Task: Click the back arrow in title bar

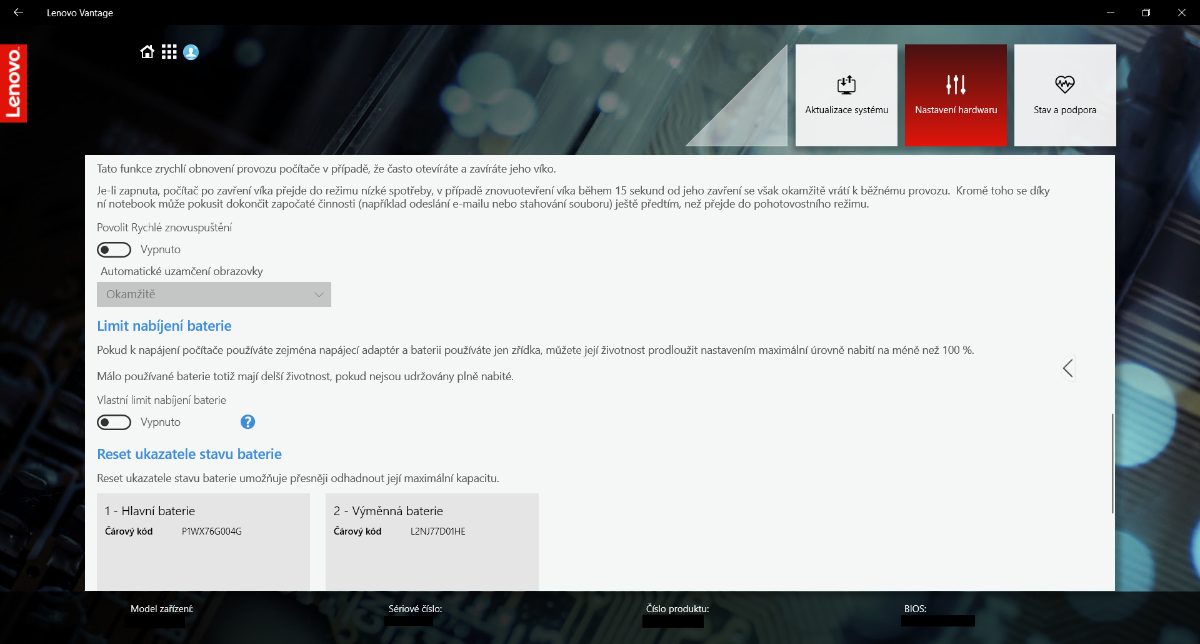Action: pos(18,12)
